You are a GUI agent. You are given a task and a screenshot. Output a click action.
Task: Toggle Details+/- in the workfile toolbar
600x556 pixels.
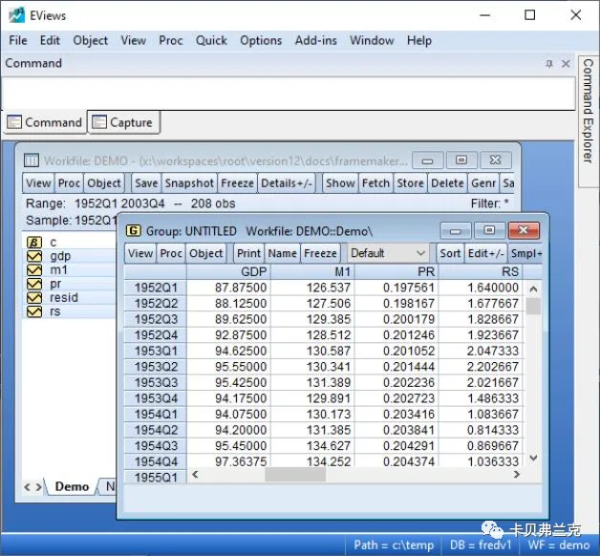287,183
